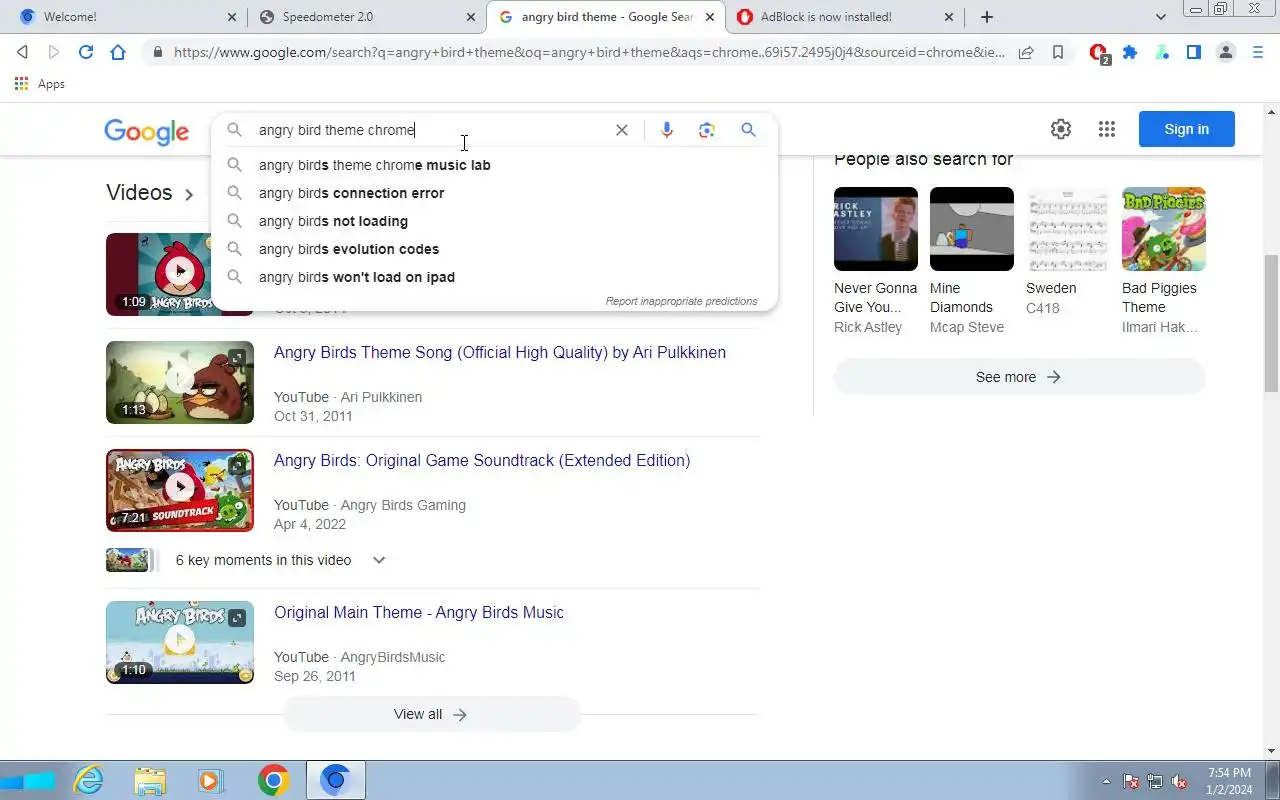1280x800 pixels.
Task: Open the Mine Diamonds card
Action: pyautogui.click(x=972, y=261)
